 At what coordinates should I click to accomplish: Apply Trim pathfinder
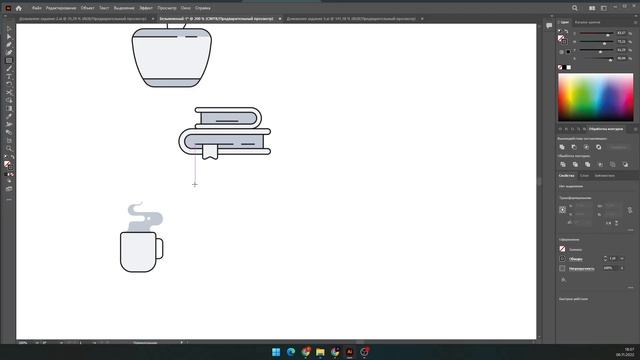click(575, 164)
